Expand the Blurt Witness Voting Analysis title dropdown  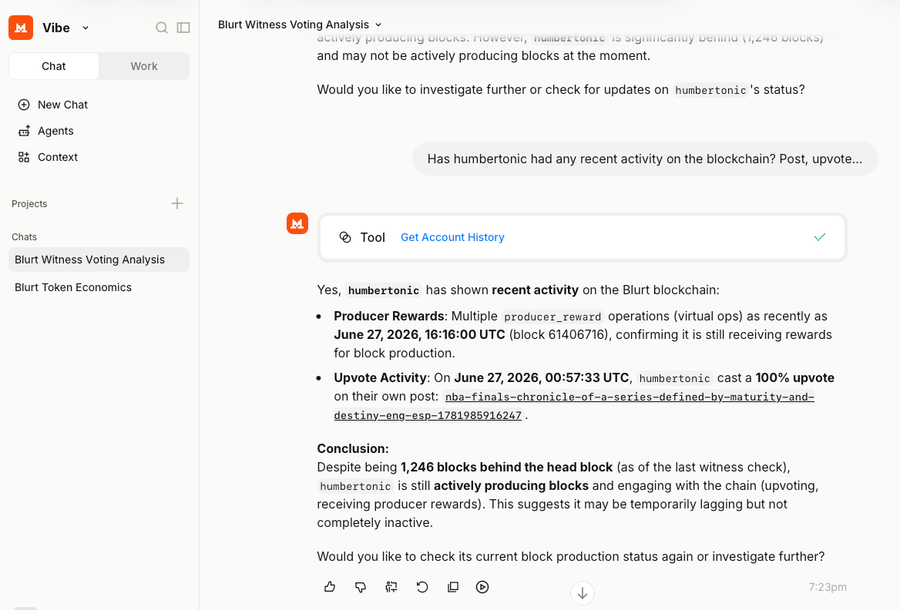[x=378, y=25]
